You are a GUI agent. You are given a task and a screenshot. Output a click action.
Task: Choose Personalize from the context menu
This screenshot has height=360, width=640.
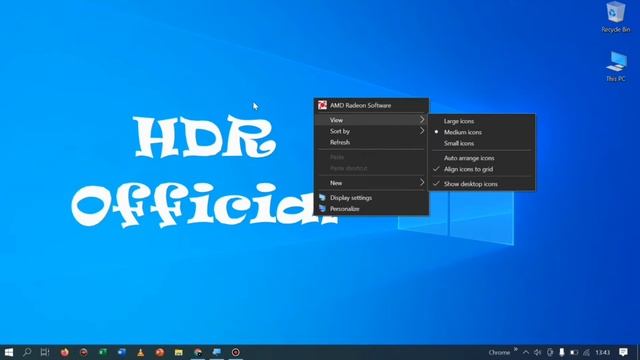tap(371, 209)
